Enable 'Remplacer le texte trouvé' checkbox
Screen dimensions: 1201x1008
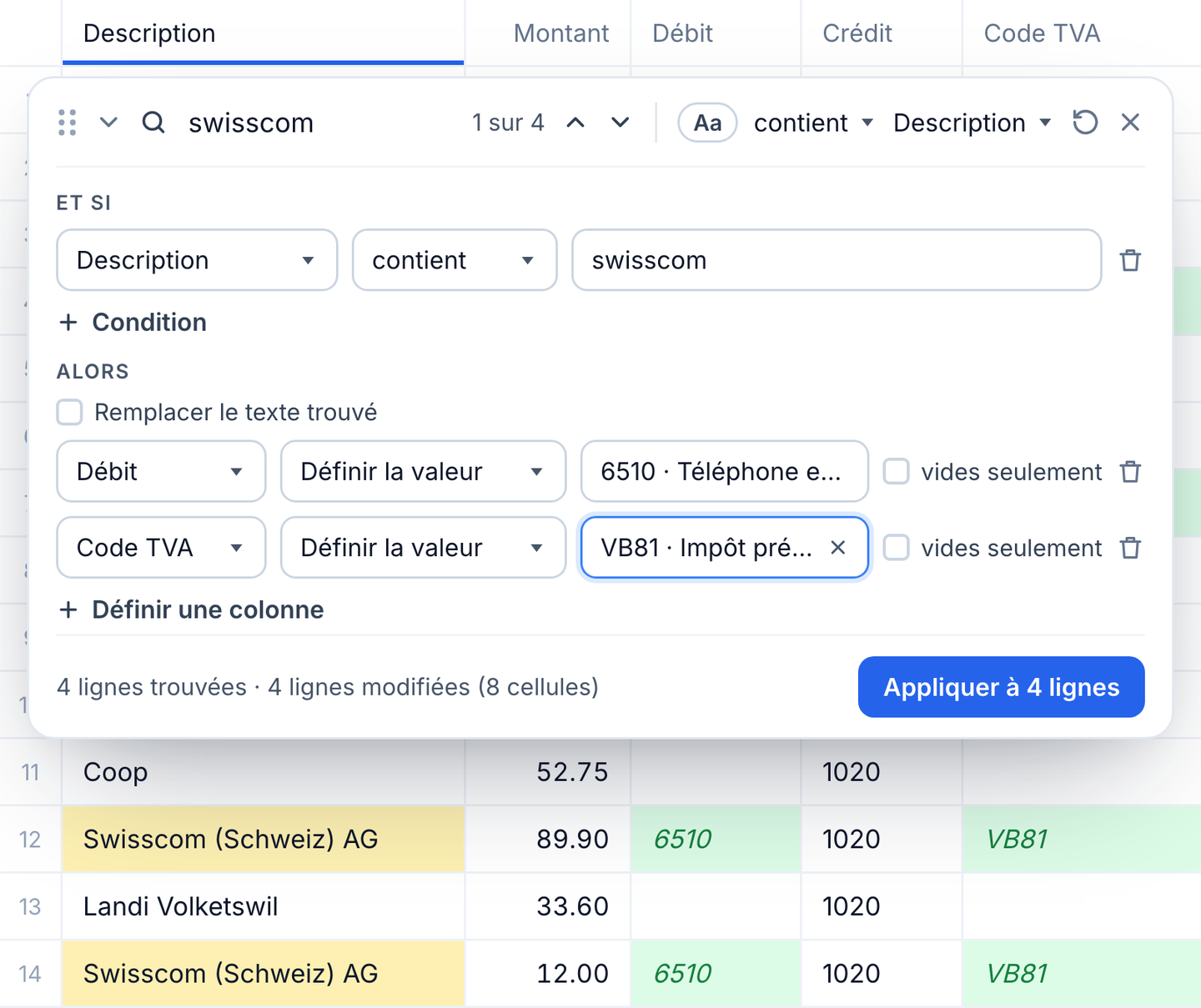[69, 413]
